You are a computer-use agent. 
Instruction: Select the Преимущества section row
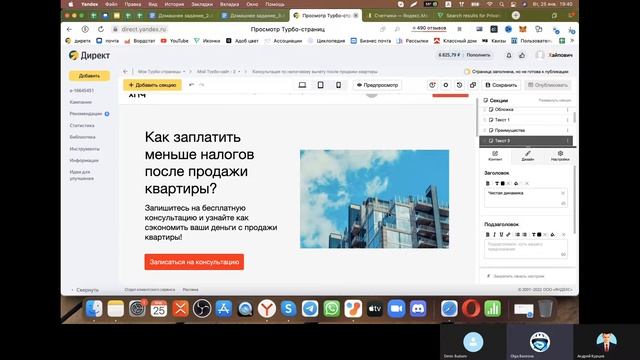(526, 130)
